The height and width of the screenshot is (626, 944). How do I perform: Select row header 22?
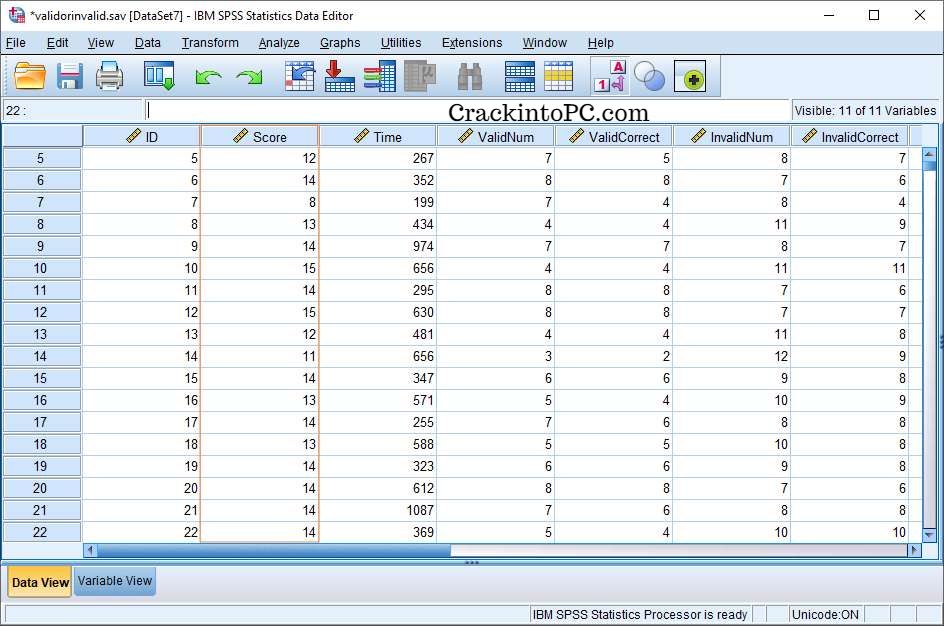click(41, 532)
